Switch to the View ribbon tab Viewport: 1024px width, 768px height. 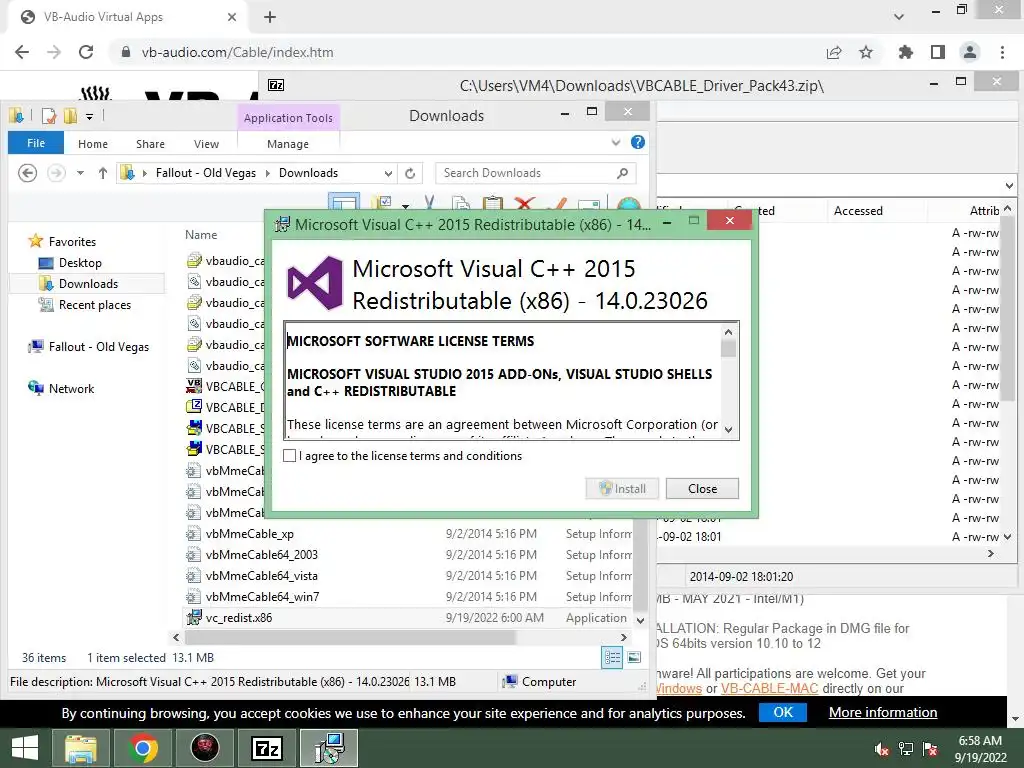click(x=206, y=144)
